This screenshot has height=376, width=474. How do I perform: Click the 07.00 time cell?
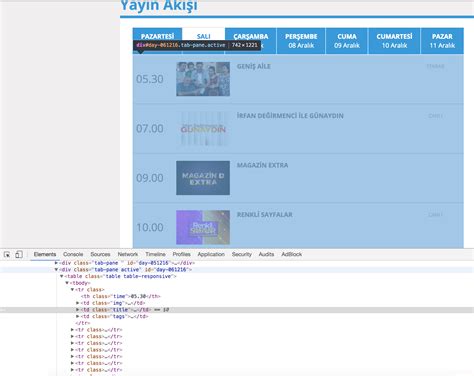click(x=150, y=128)
